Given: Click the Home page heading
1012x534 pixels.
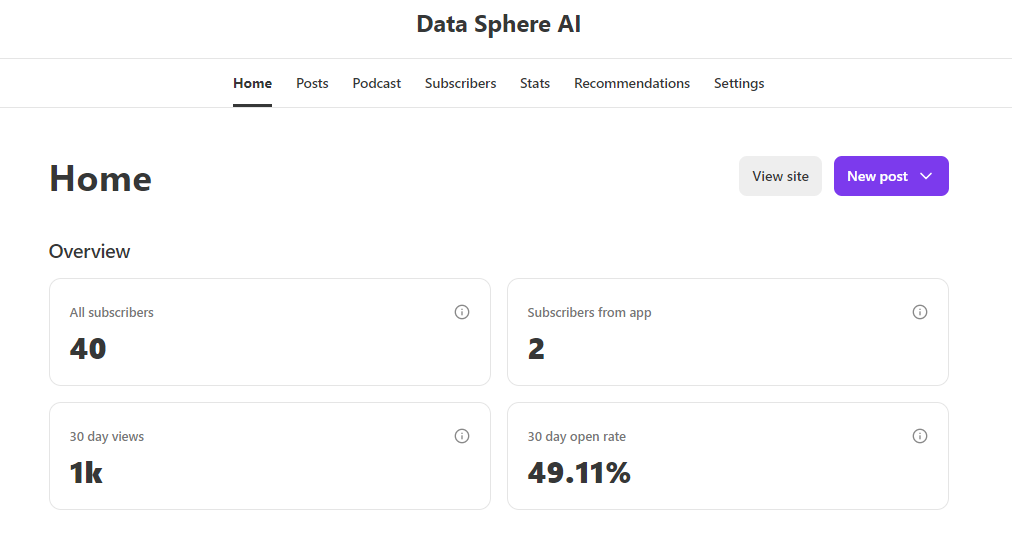Looking at the screenshot, I should [101, 178].
